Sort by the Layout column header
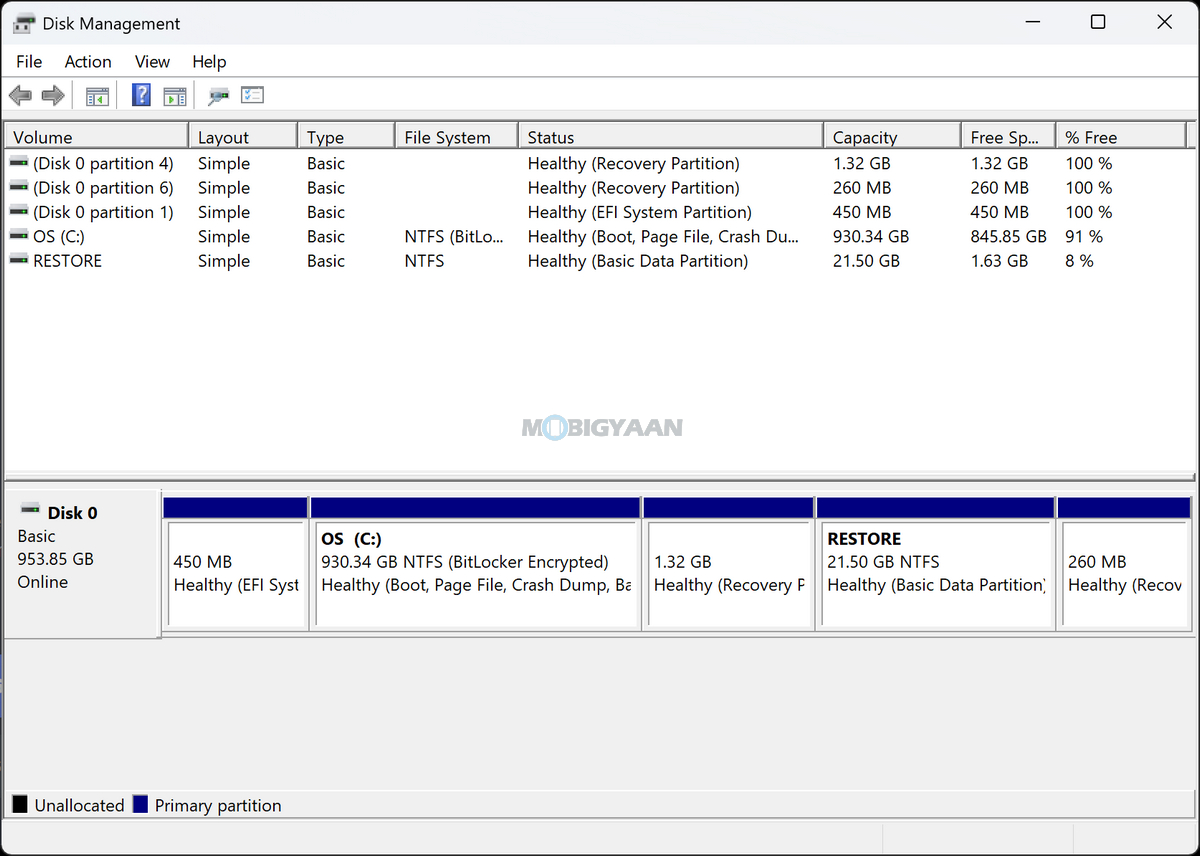This screenshot has width=1200, height=856. click(x=243, y=137)
